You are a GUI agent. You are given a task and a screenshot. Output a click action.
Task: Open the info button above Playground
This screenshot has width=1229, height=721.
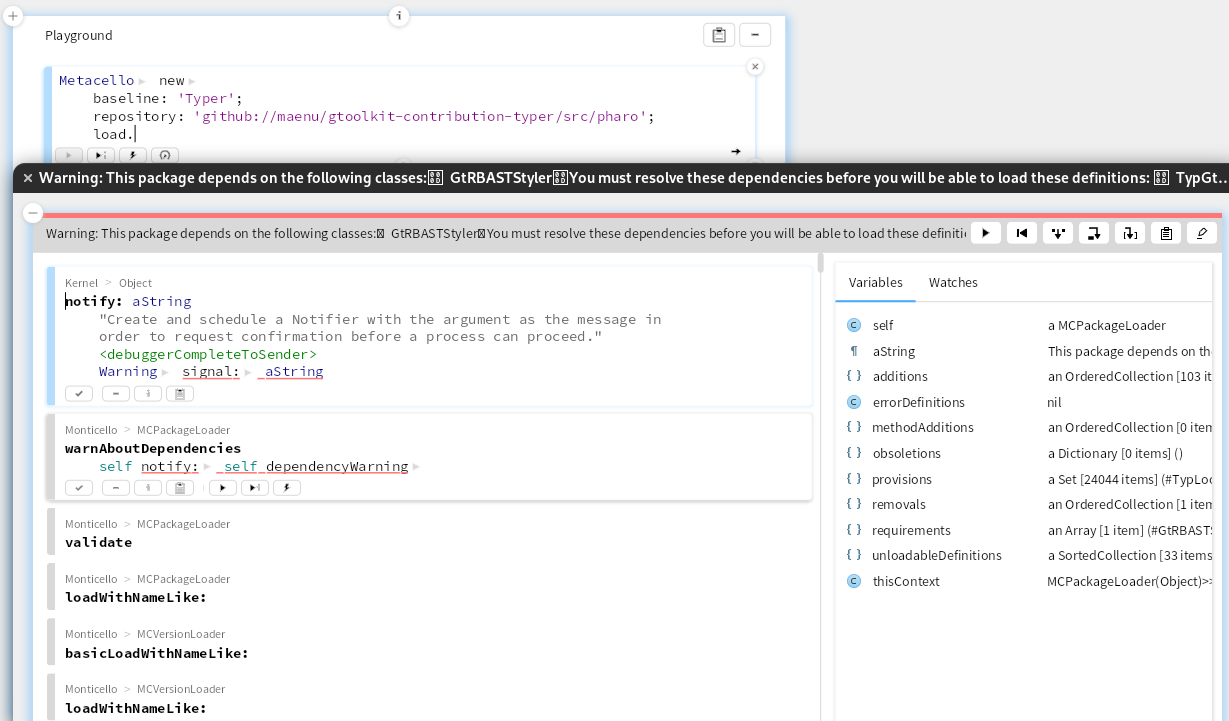click(399, 16)
